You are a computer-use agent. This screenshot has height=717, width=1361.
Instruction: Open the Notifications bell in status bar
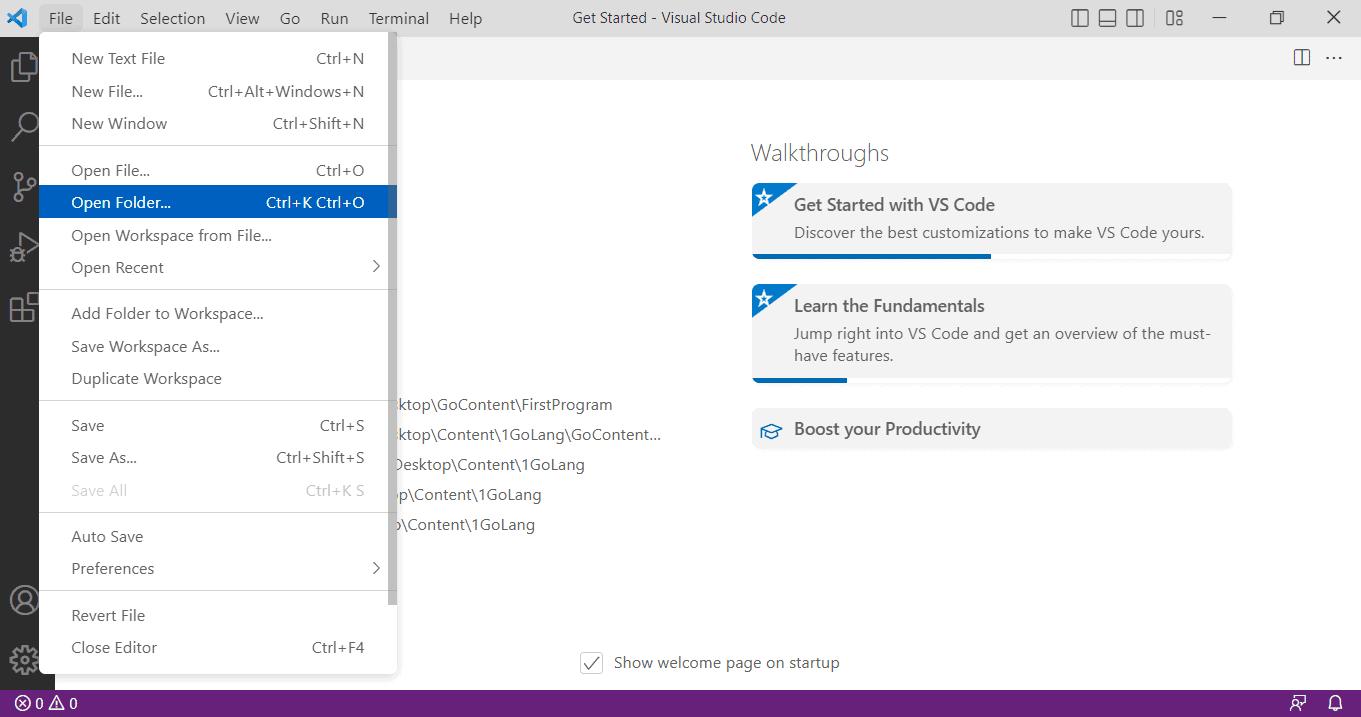click(x=1337, y=703)
